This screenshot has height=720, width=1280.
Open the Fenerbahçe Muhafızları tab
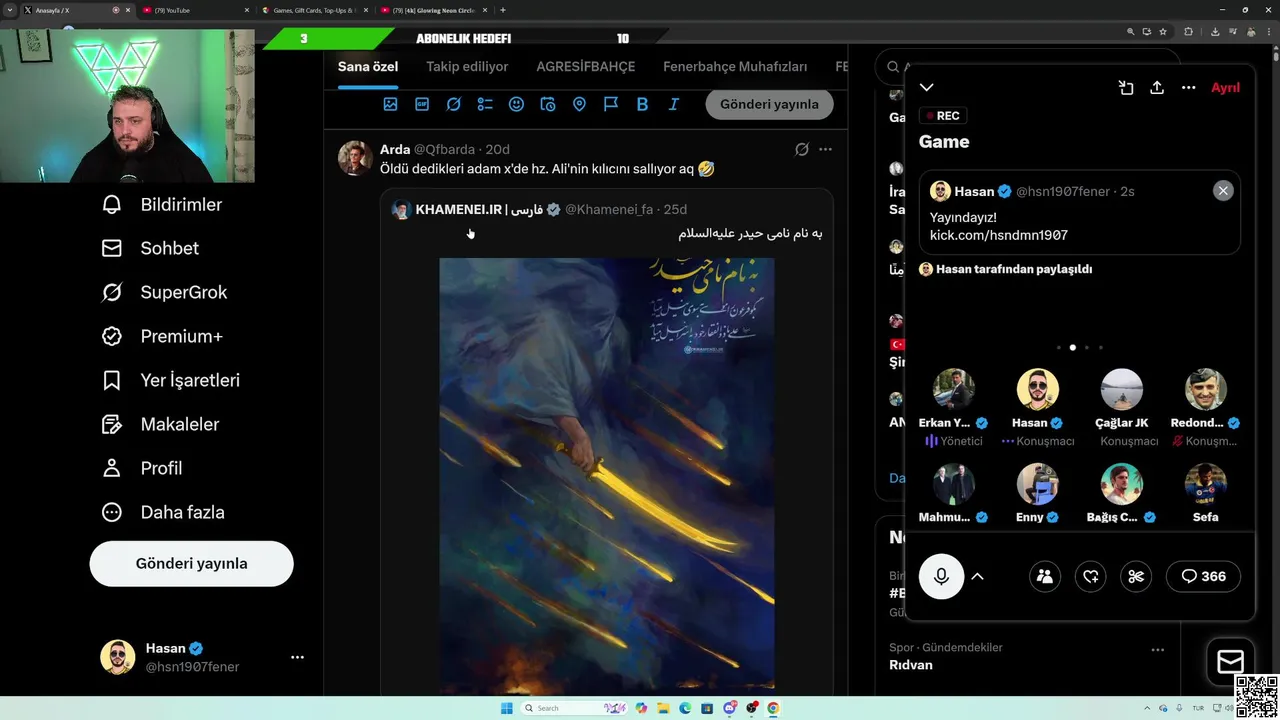coord(735,67)
